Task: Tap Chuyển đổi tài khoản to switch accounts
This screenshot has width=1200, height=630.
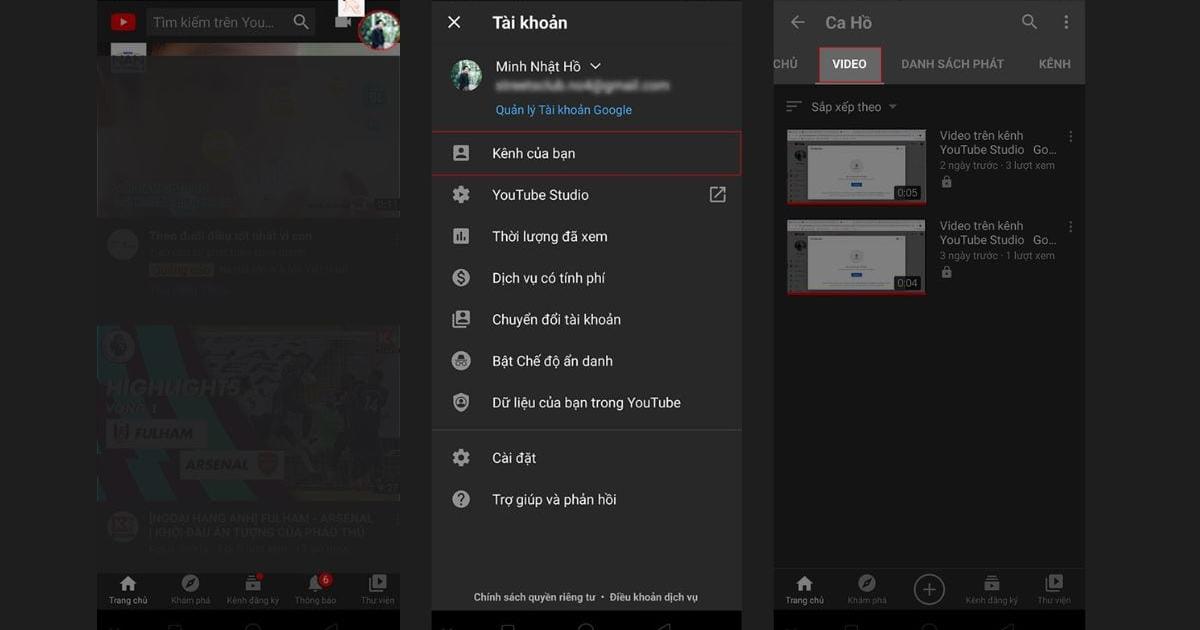Action: 553,319
